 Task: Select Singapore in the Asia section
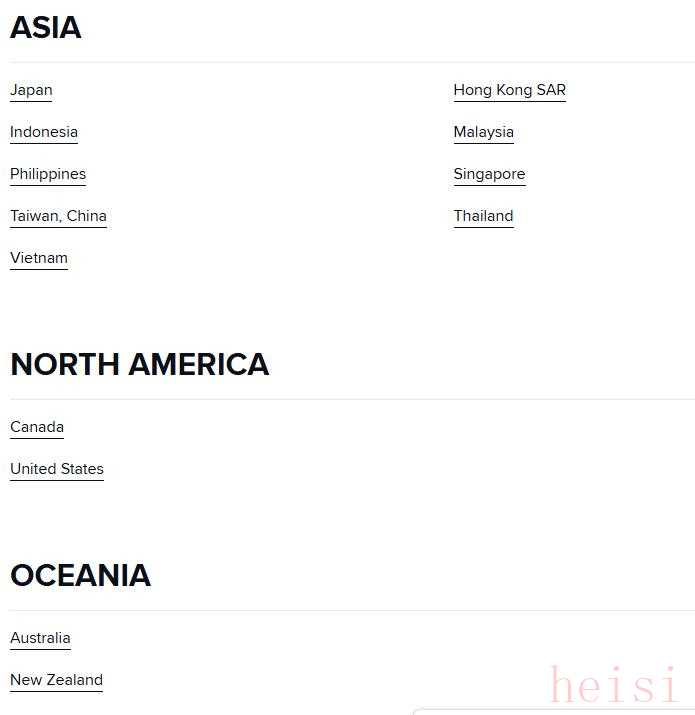(x=489, y=174)
